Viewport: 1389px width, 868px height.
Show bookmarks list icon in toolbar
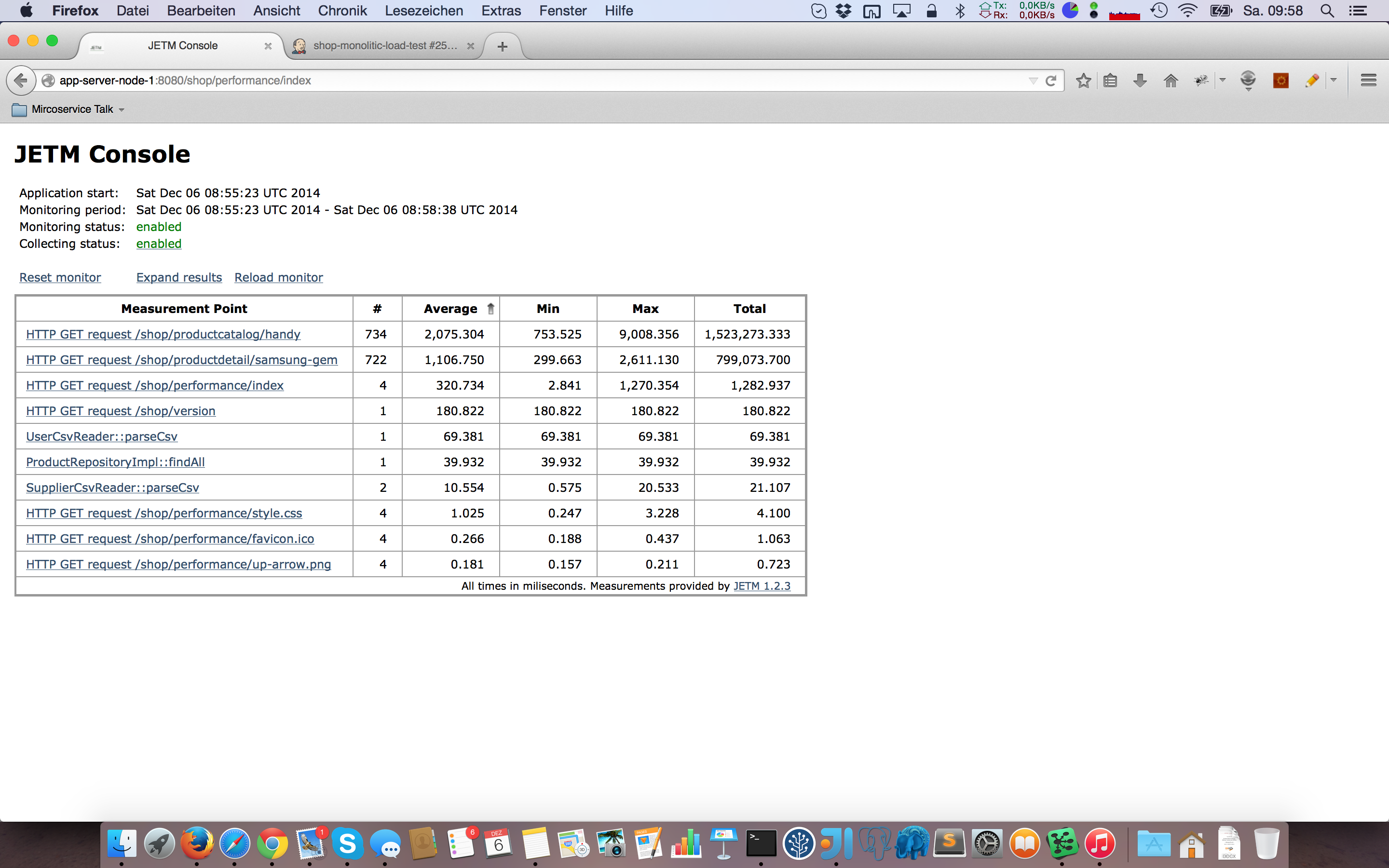coord(1110,81)
